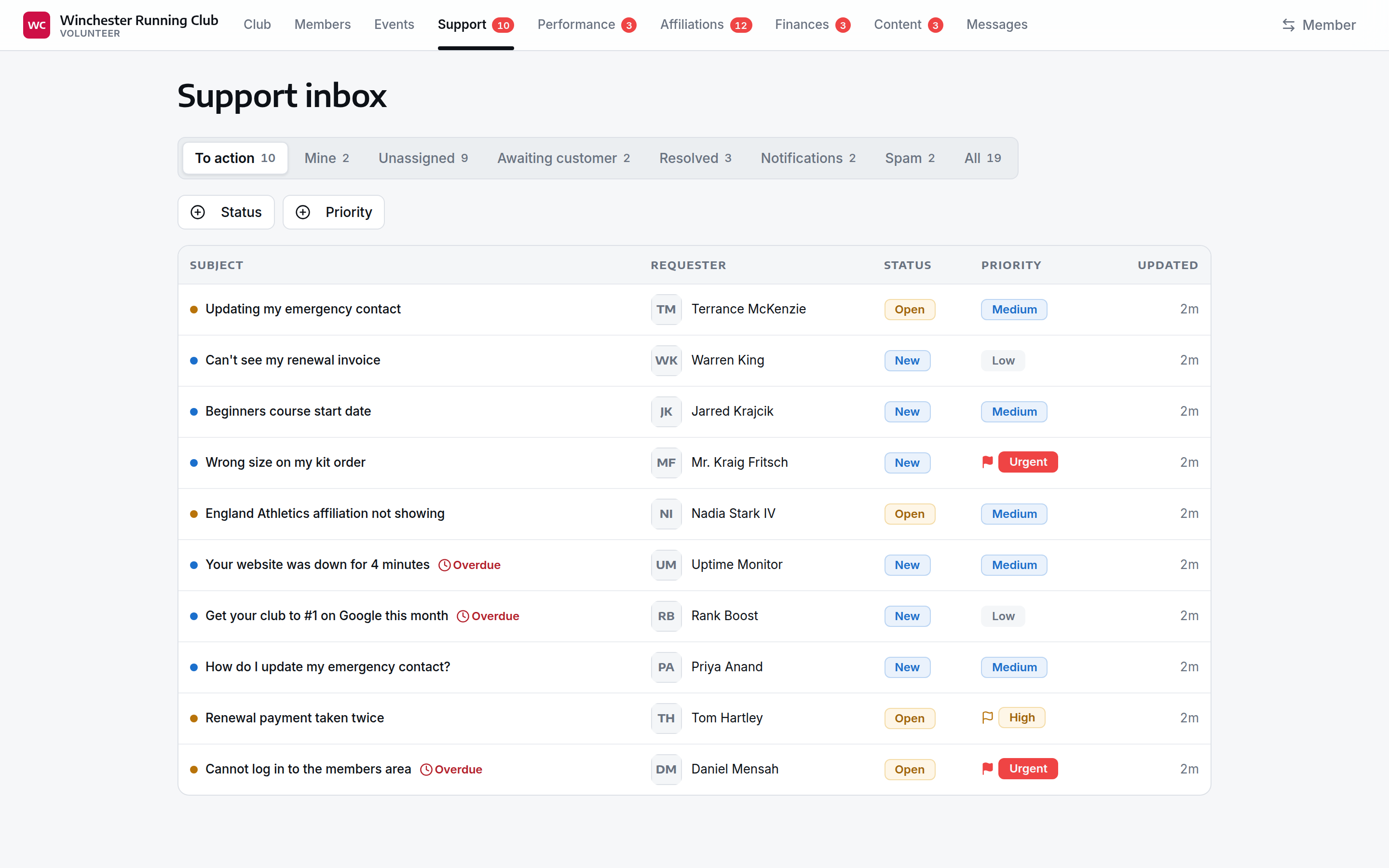Click the JK avatar for Jarred Krajcik
The image size is (1389, 868).
[x=666, y=412]
